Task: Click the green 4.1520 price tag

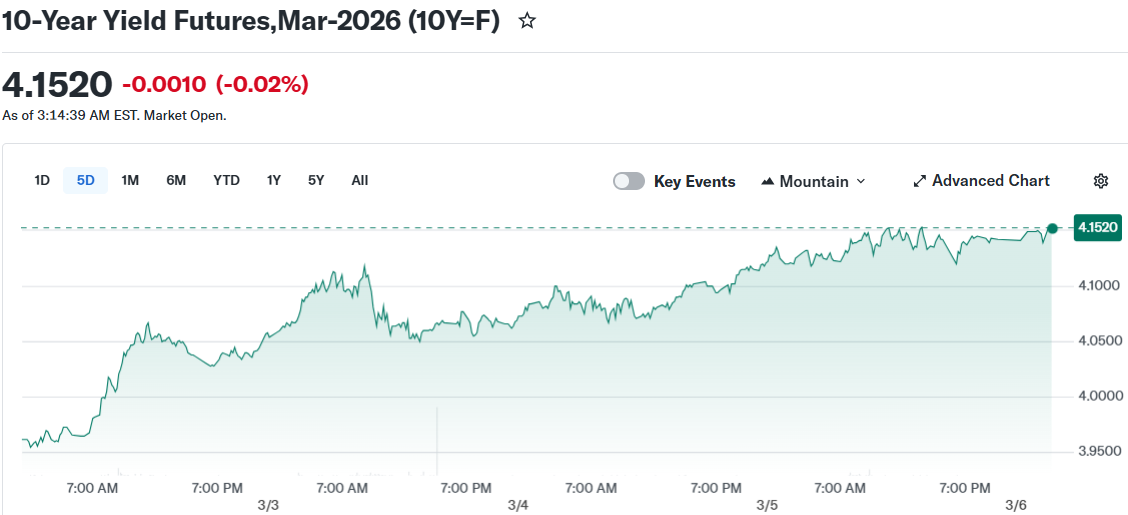Action: (x=1097, y=228)
